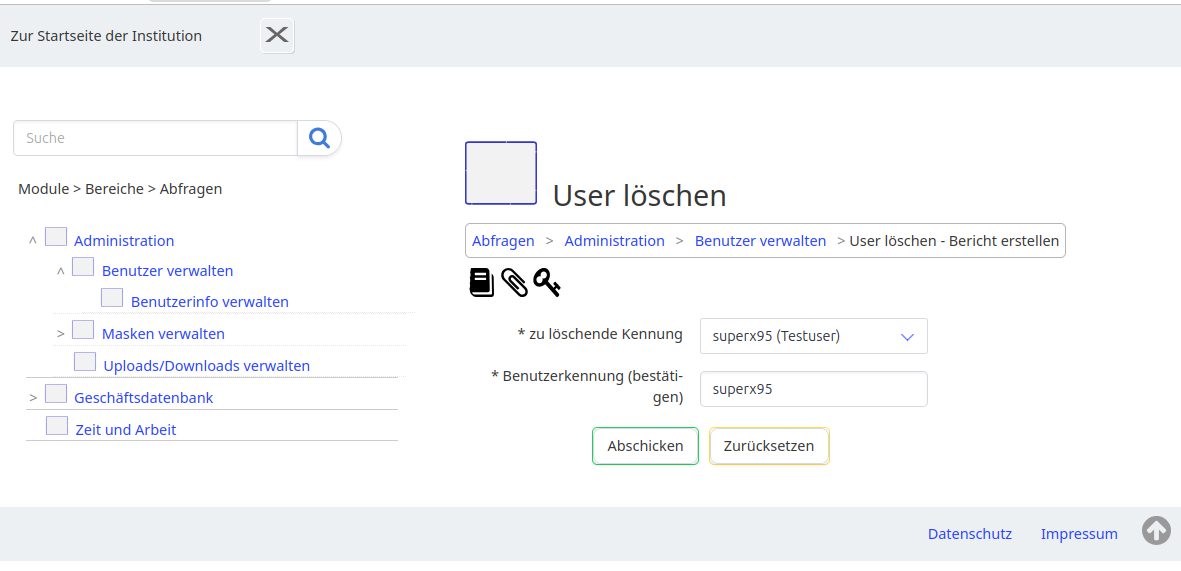Collapse the Administration tree node
This screenshot has height=571, width=1181.
click(x=33, y=241)
